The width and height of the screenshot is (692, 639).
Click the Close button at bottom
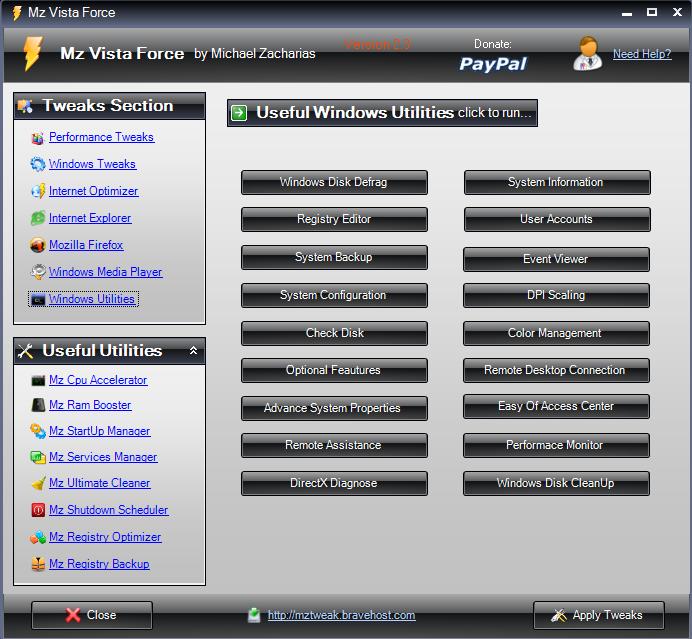[92, 615]
